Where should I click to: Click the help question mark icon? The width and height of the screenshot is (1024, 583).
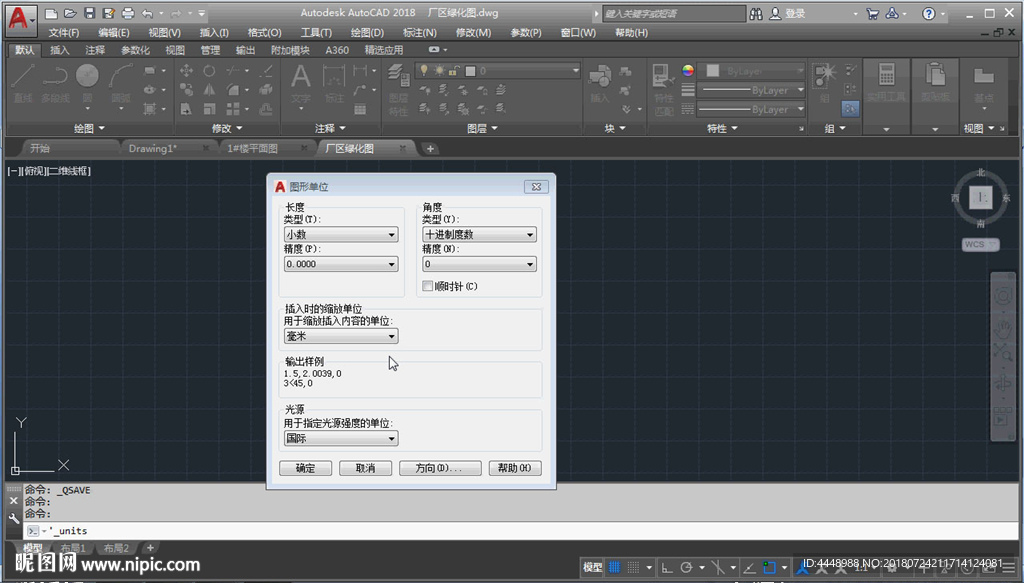click(929, 13)
